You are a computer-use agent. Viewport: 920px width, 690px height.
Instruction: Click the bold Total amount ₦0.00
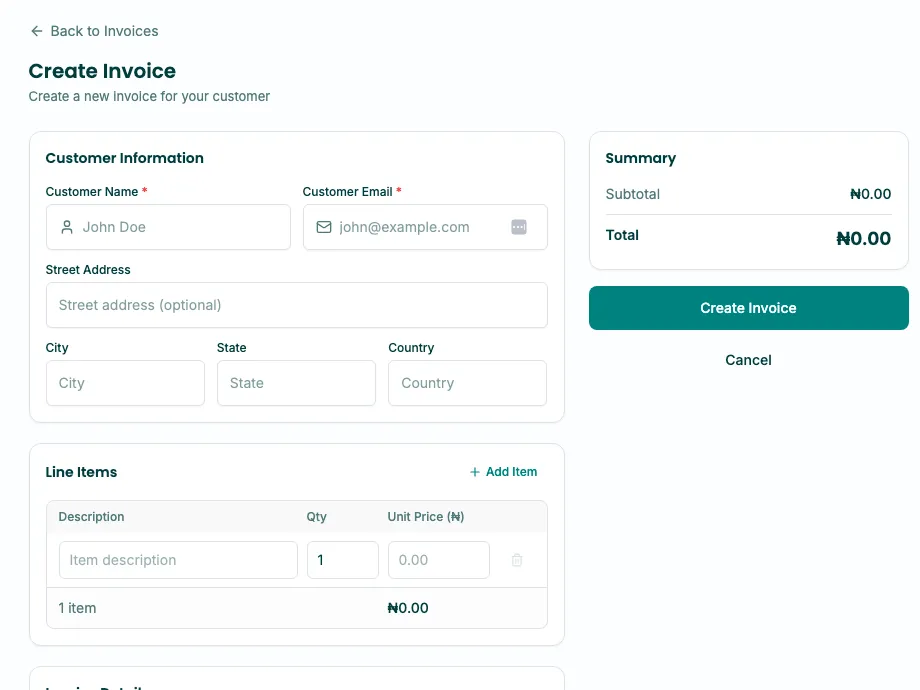click(864, 238)
